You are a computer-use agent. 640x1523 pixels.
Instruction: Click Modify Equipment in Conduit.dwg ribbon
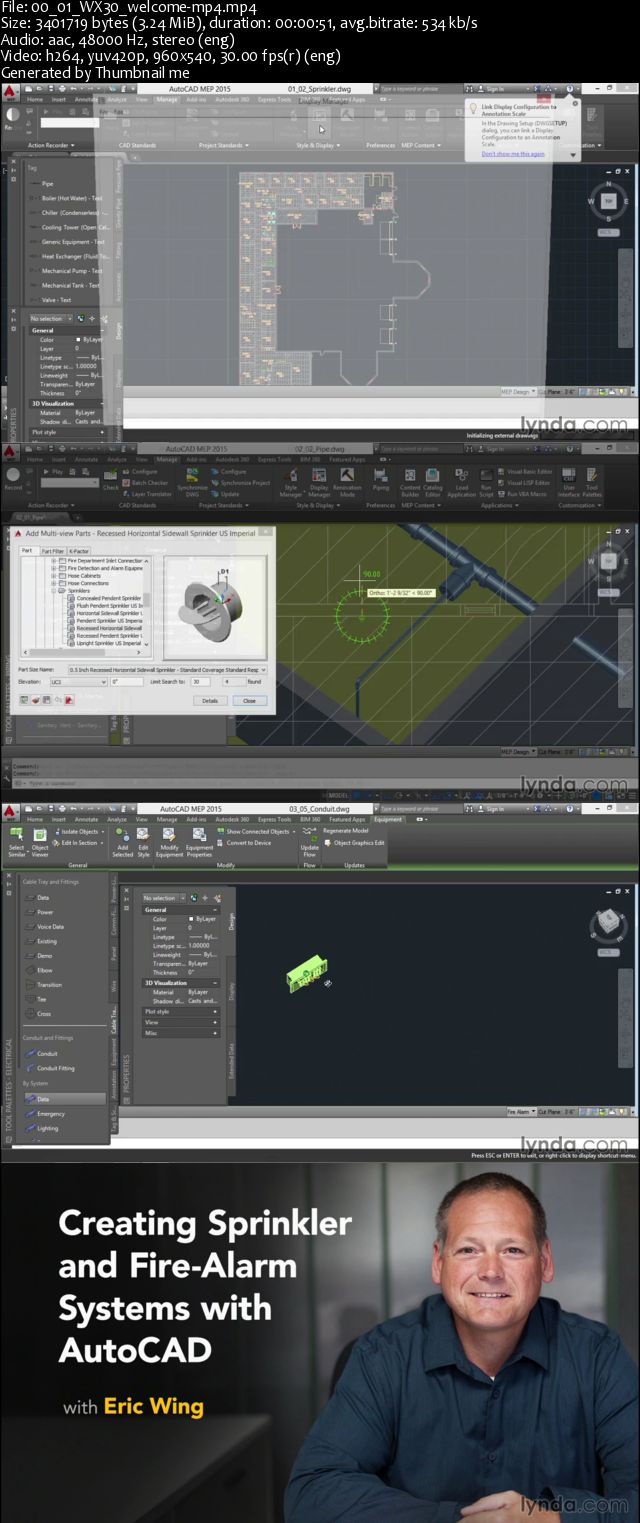169,842
